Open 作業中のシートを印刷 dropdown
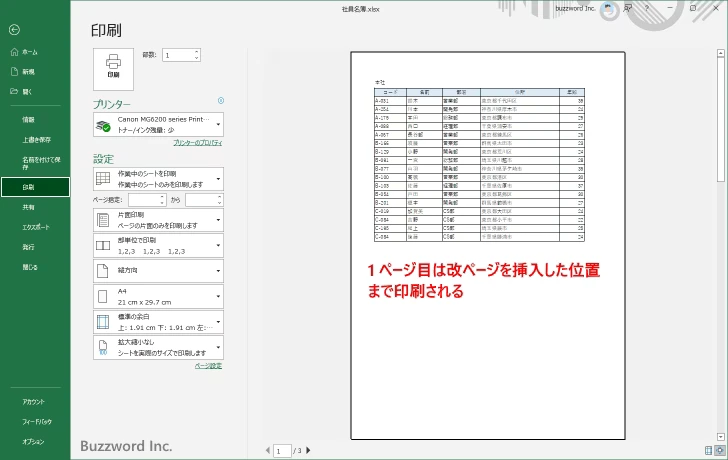The image size is (728, 460). coord(158,179)
